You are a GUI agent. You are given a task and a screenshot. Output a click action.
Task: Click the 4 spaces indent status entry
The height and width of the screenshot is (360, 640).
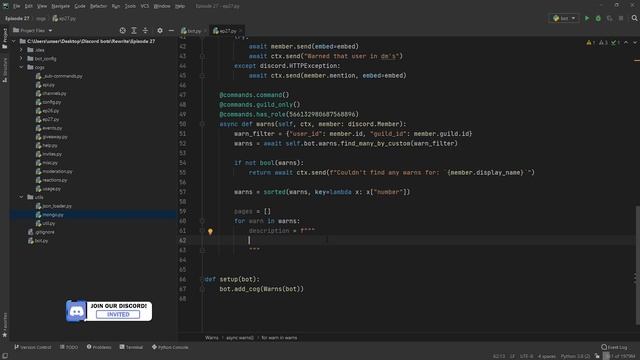547,356
